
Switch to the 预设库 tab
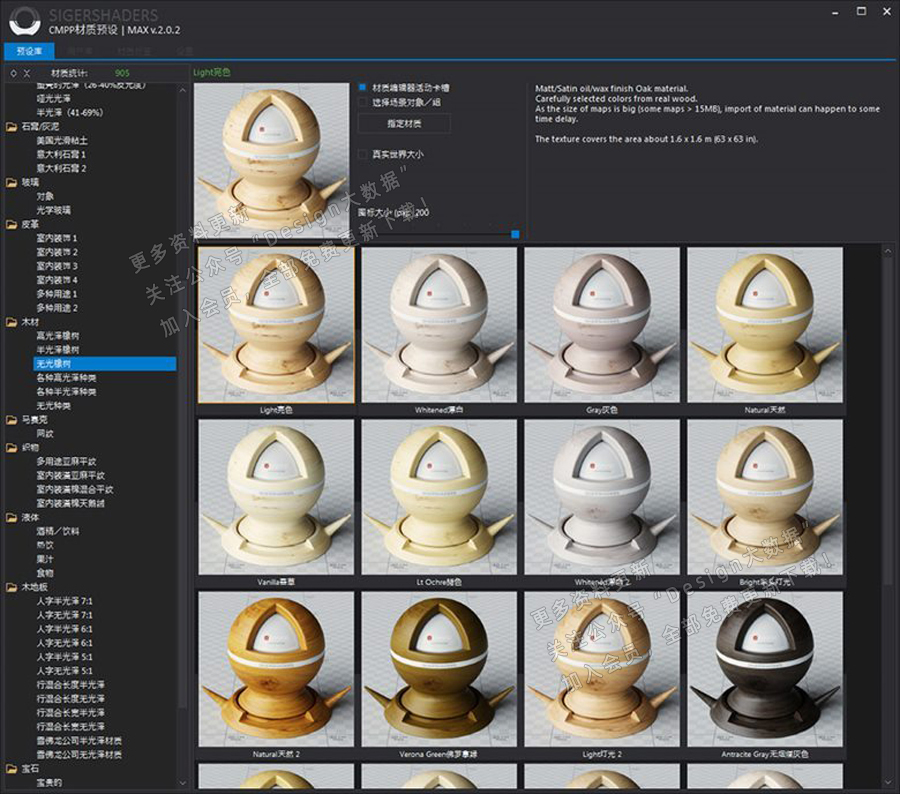(x=29, y=50)
